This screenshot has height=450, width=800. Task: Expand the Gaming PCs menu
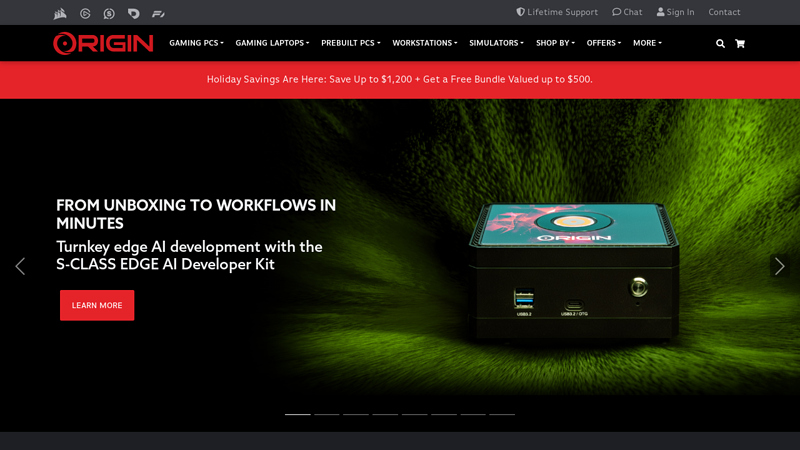[196, 43]
